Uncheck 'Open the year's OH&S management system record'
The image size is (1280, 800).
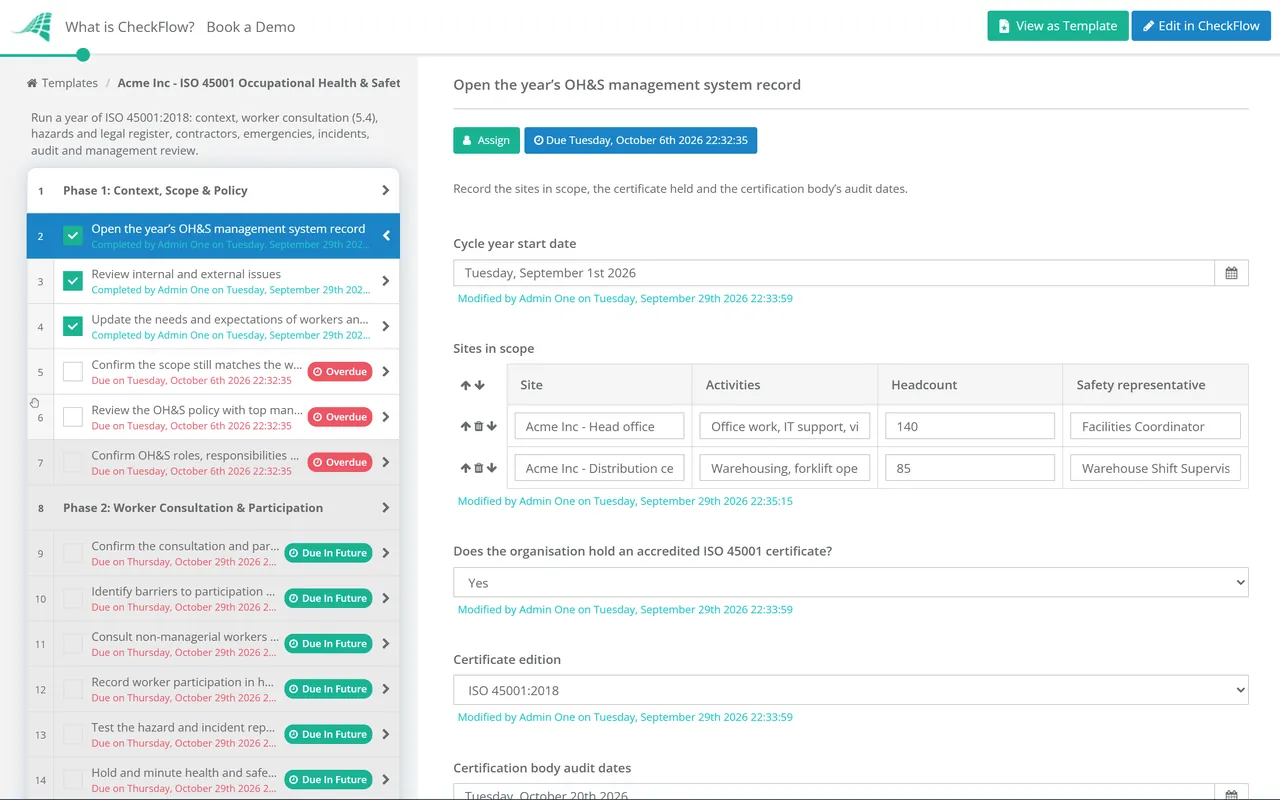73,236
